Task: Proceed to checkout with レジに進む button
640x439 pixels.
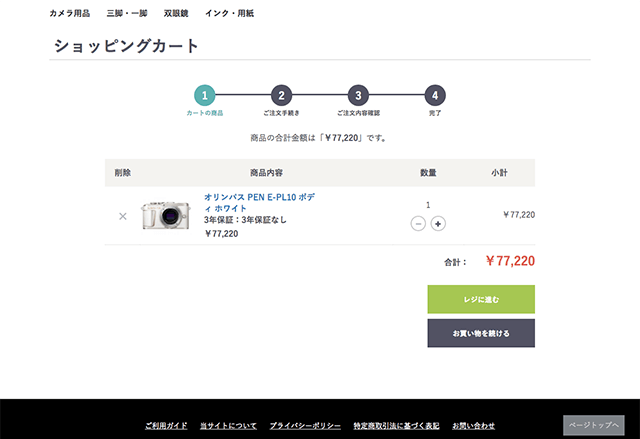Action: point(481,299)
